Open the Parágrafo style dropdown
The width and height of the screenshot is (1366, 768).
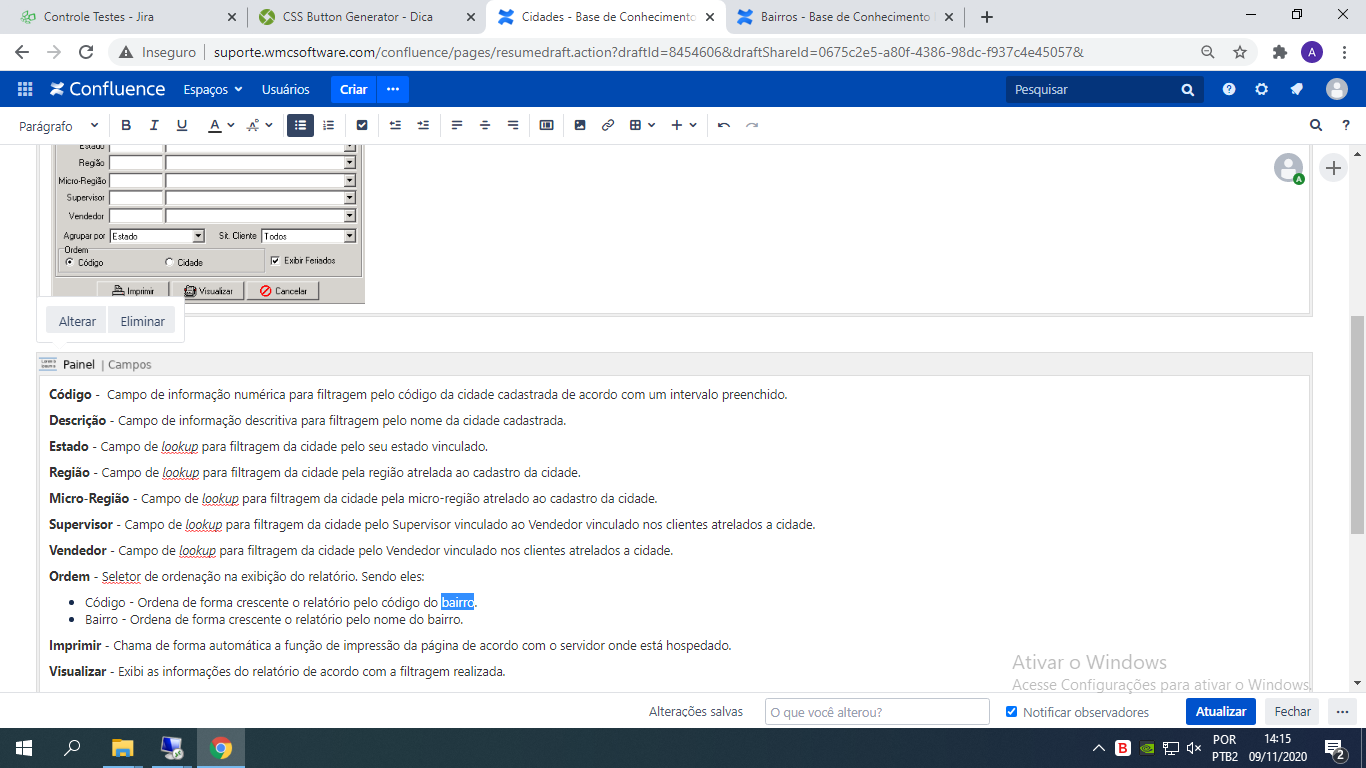coord(59,126)
